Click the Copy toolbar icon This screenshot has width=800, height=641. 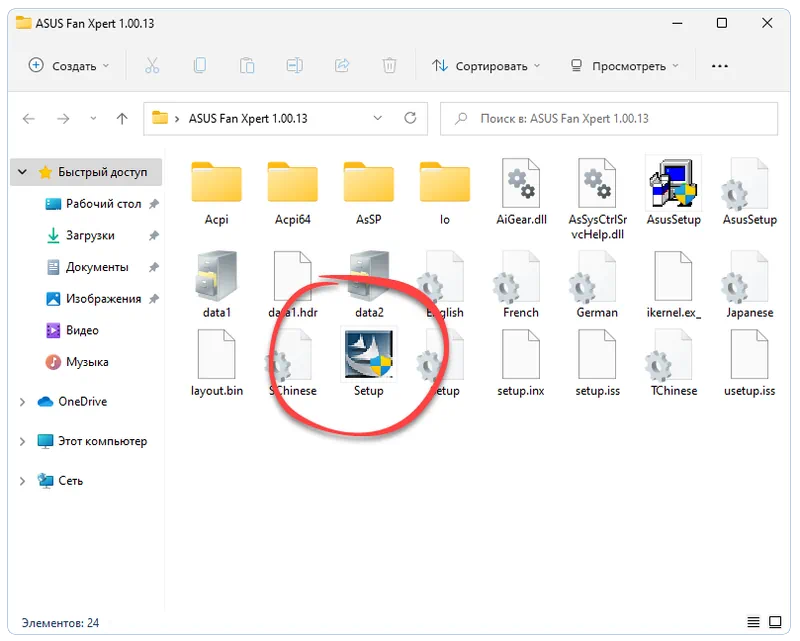coord(199,66)
